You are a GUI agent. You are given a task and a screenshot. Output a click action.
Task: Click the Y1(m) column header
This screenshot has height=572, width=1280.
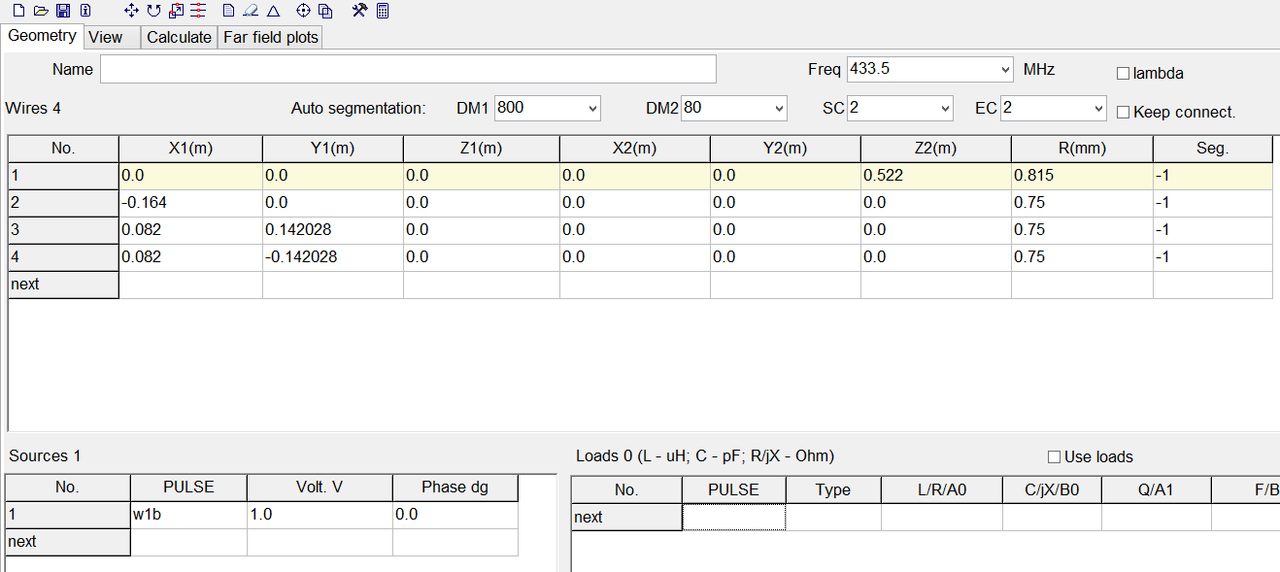point(333,148)
